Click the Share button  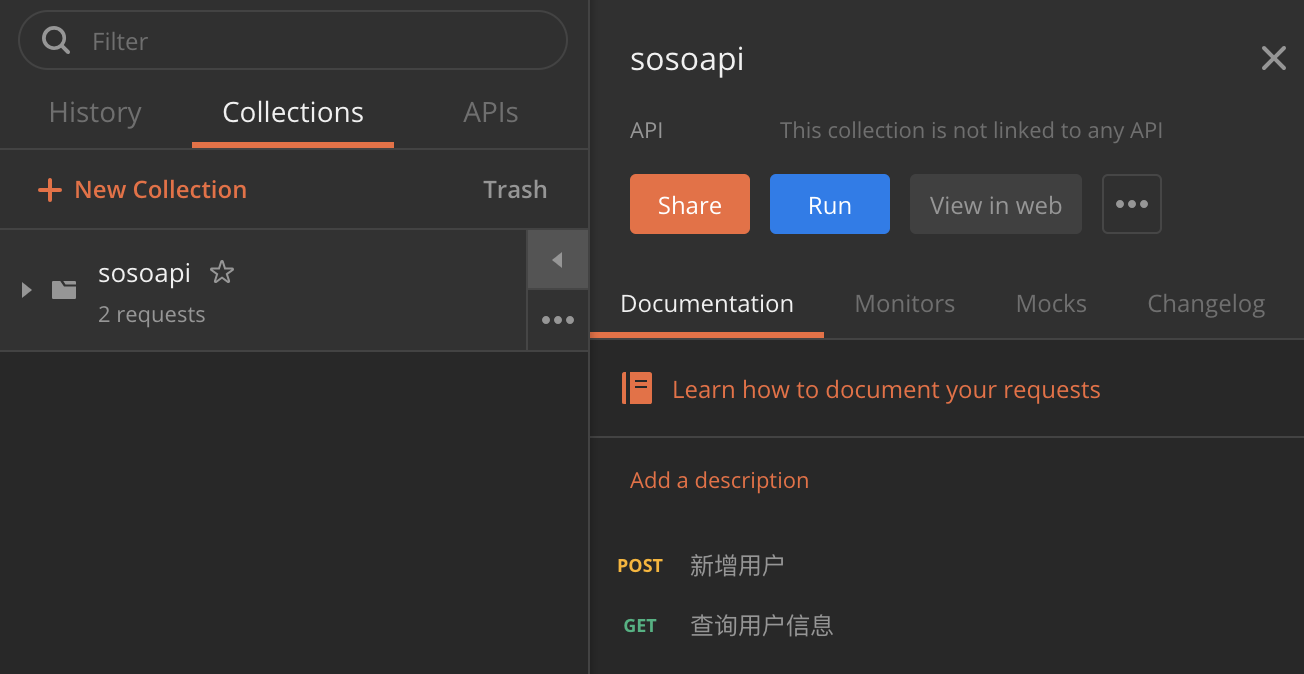690,204
